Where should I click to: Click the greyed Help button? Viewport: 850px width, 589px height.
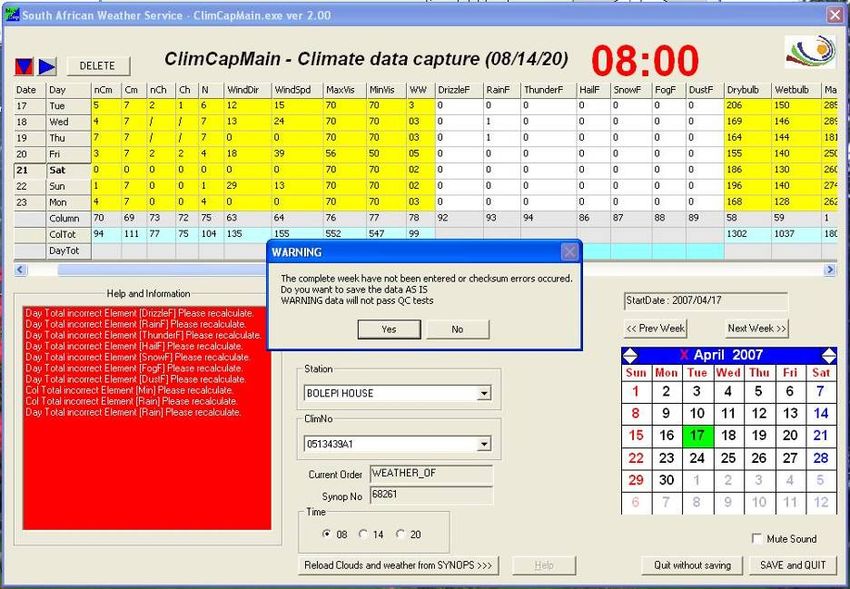[544, 565]
